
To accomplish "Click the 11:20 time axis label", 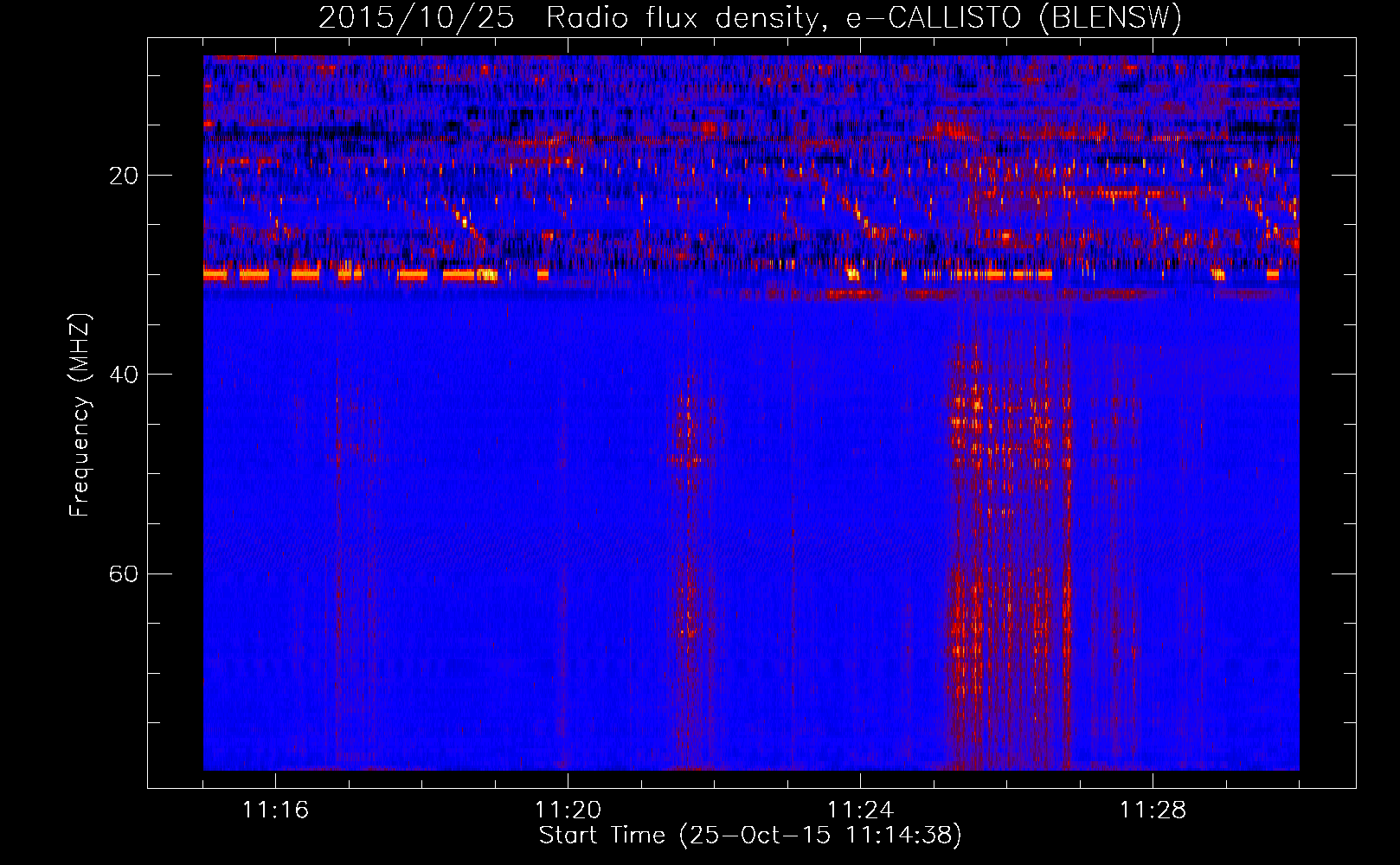I will 568,811.
